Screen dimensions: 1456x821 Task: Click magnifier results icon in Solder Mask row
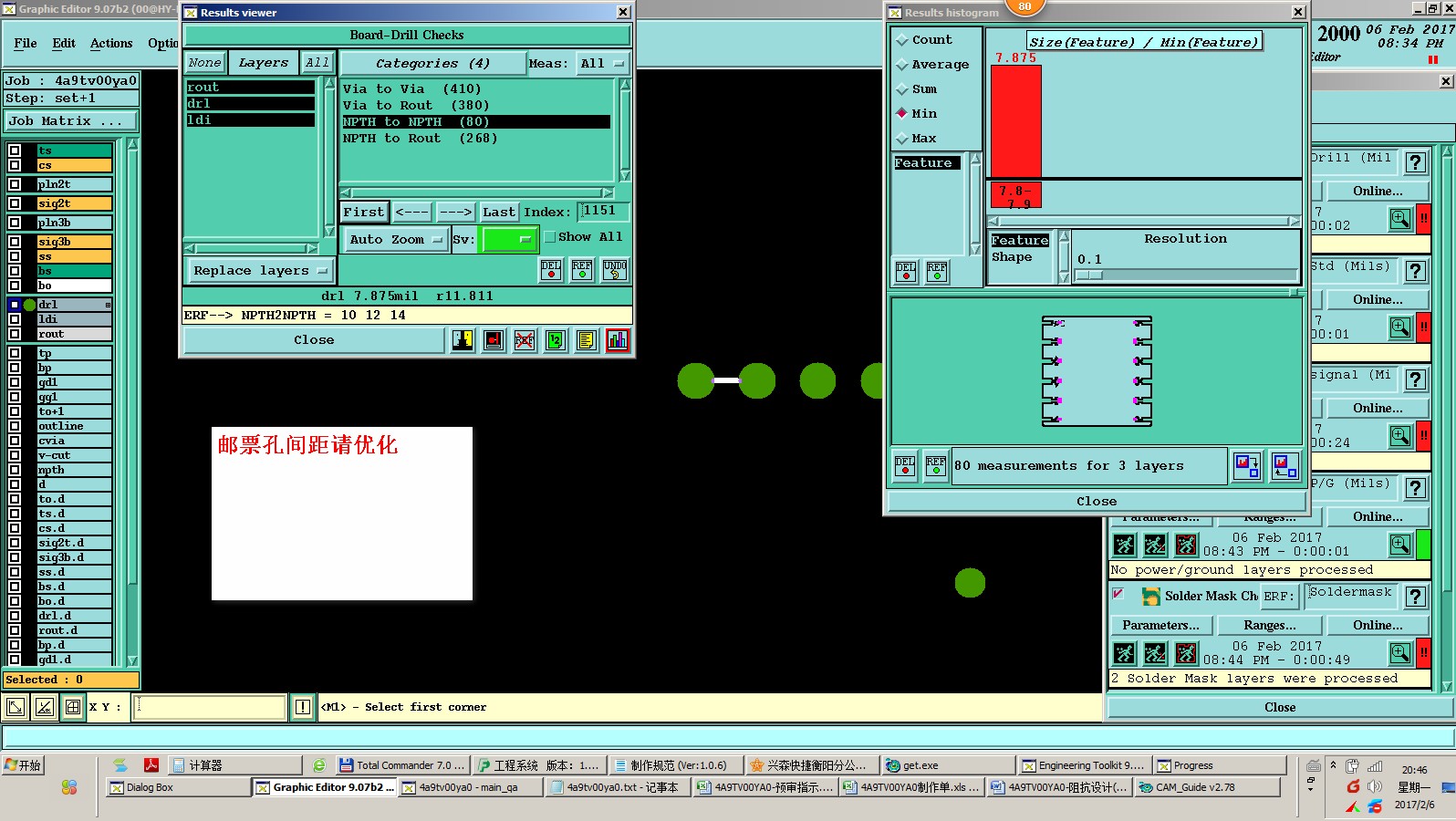[1400, 653]
